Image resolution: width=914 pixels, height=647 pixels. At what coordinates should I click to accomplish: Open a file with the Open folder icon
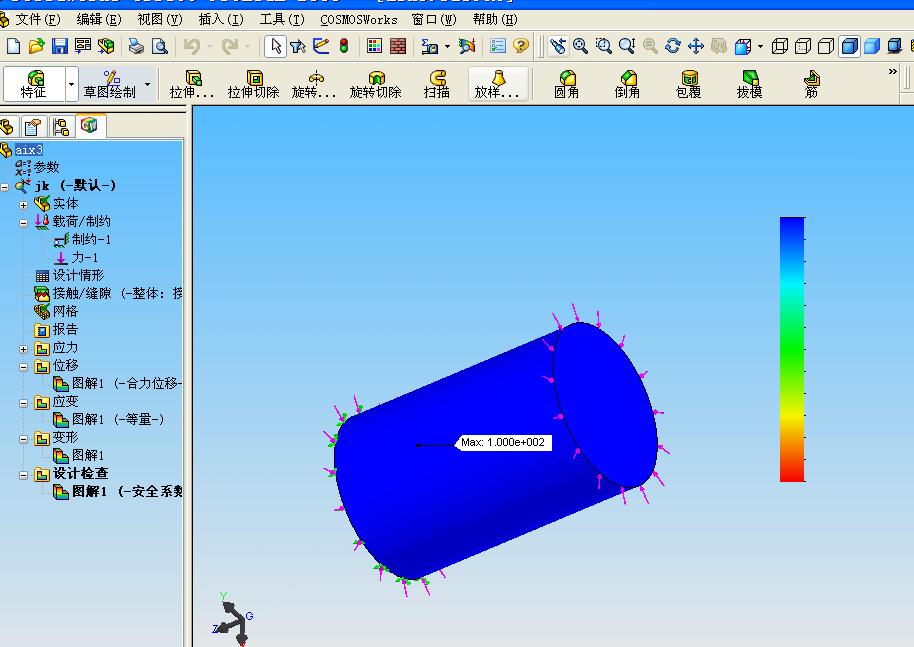[37, 45]
